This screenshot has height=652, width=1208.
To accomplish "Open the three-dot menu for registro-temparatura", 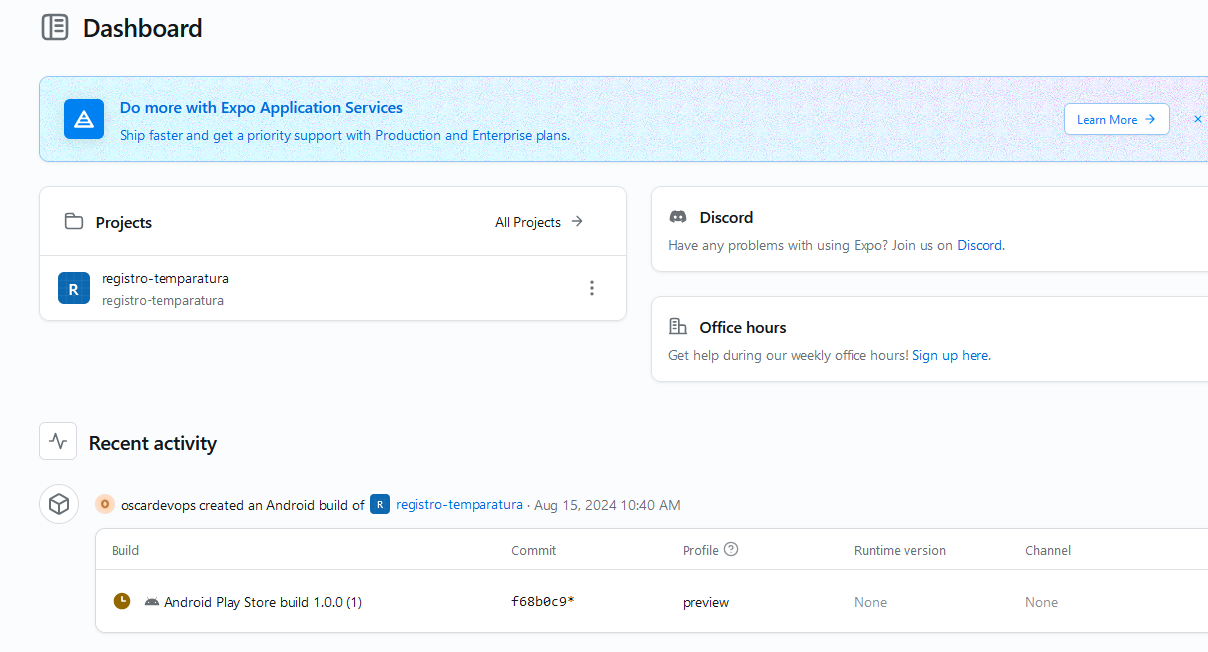I will 591,288.
